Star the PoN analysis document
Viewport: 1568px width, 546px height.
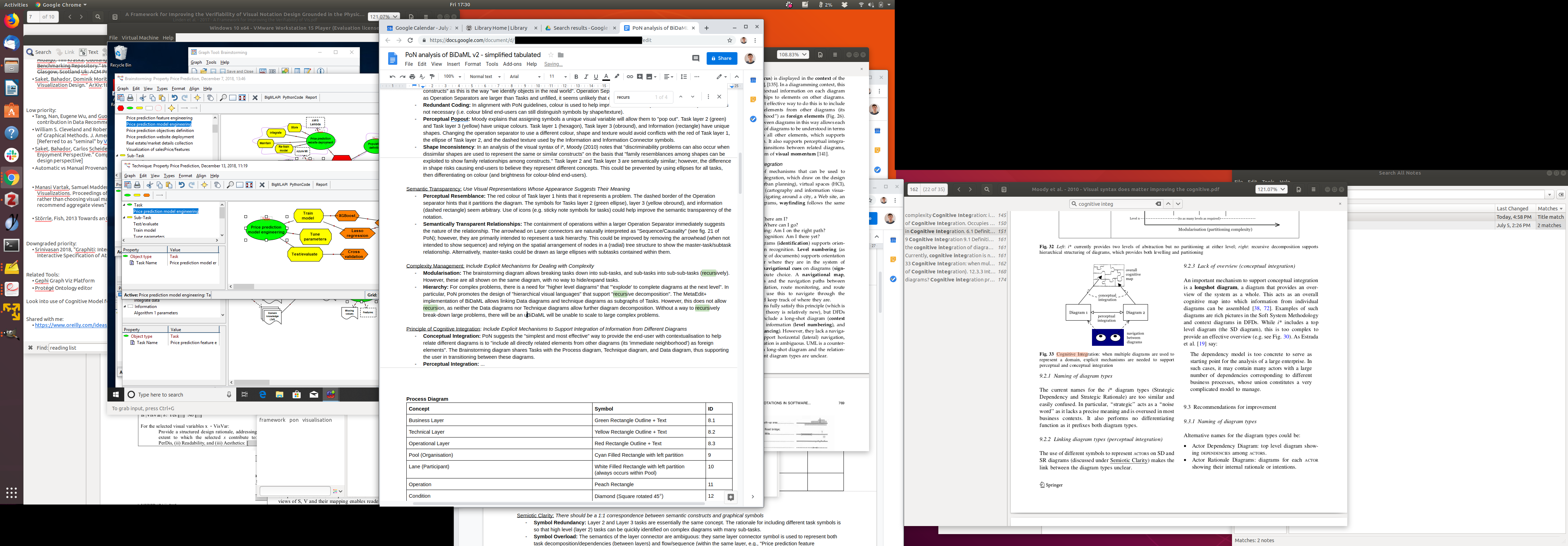[x=550, y=55]
